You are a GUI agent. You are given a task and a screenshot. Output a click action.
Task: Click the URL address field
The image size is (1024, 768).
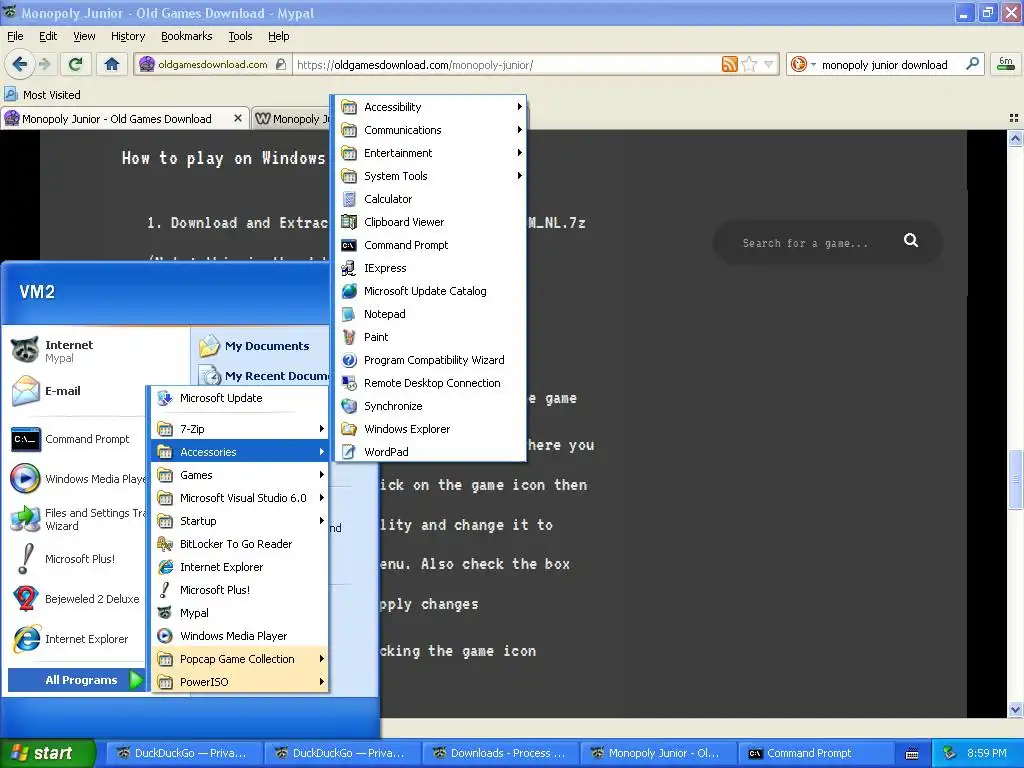click(x=506, y=65)
